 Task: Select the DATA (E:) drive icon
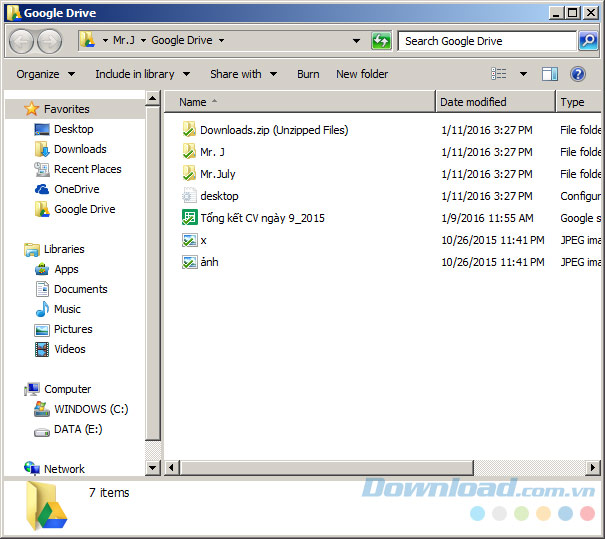[42, 433]
